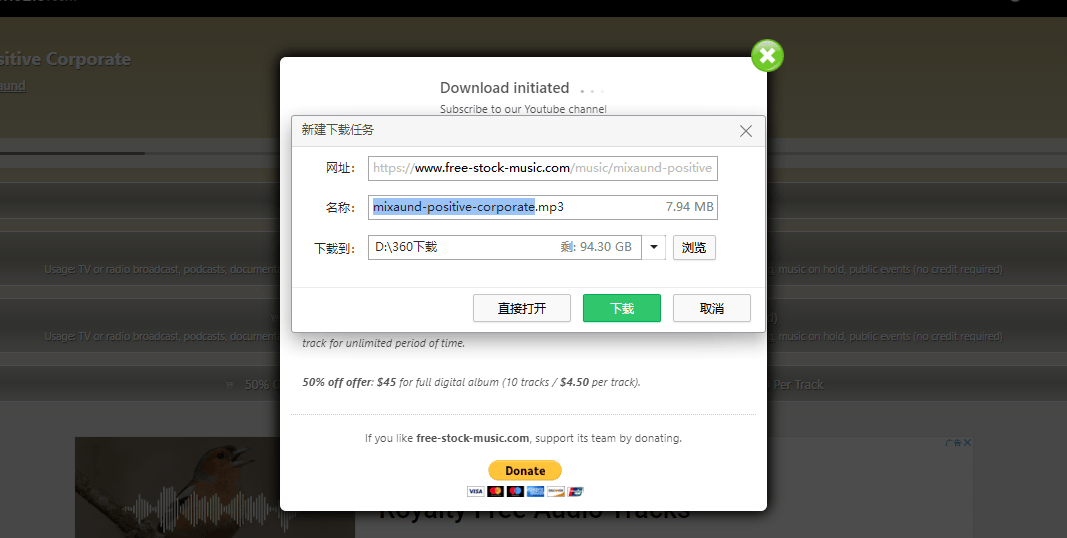
Task: Click the 名称 filename input field
Action: [x=542, y=207]
